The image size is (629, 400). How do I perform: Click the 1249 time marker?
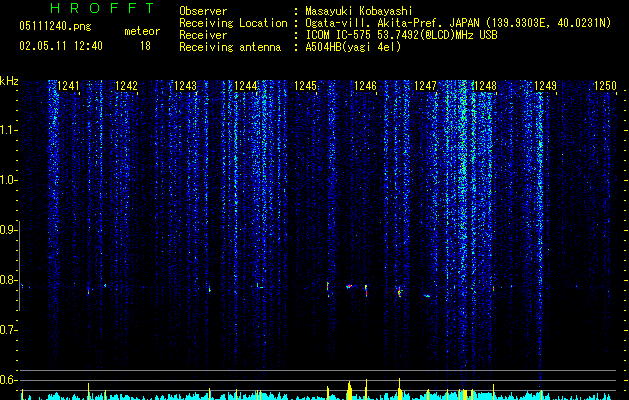(546, 86)
